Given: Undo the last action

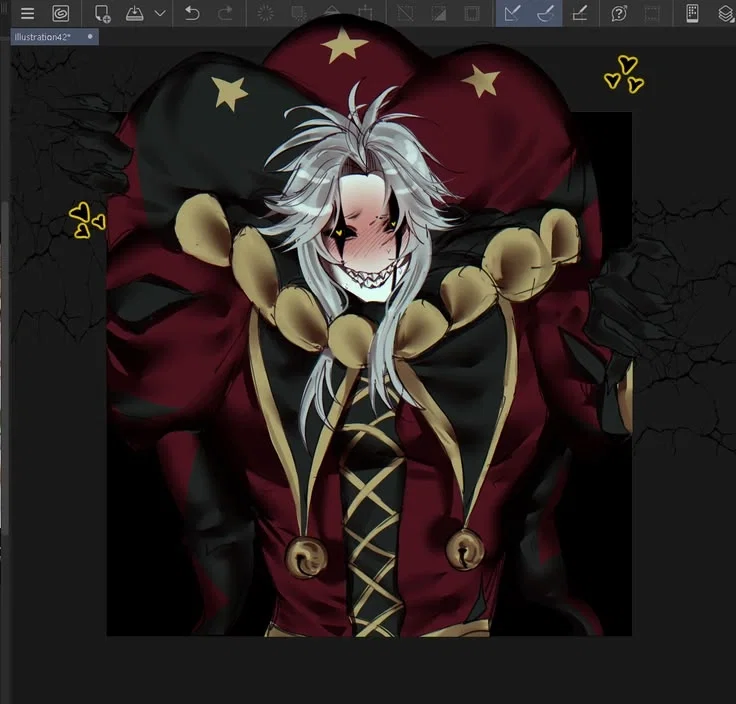Looking at the screenshot, I should (192, 13).
